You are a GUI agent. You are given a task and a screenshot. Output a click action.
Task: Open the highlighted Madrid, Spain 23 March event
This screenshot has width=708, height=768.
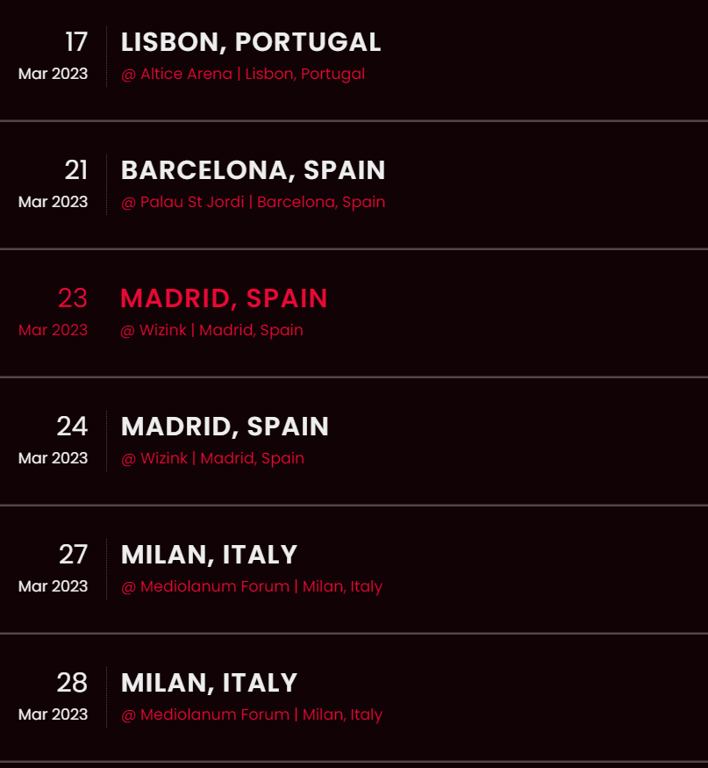(x=224, y=298)
